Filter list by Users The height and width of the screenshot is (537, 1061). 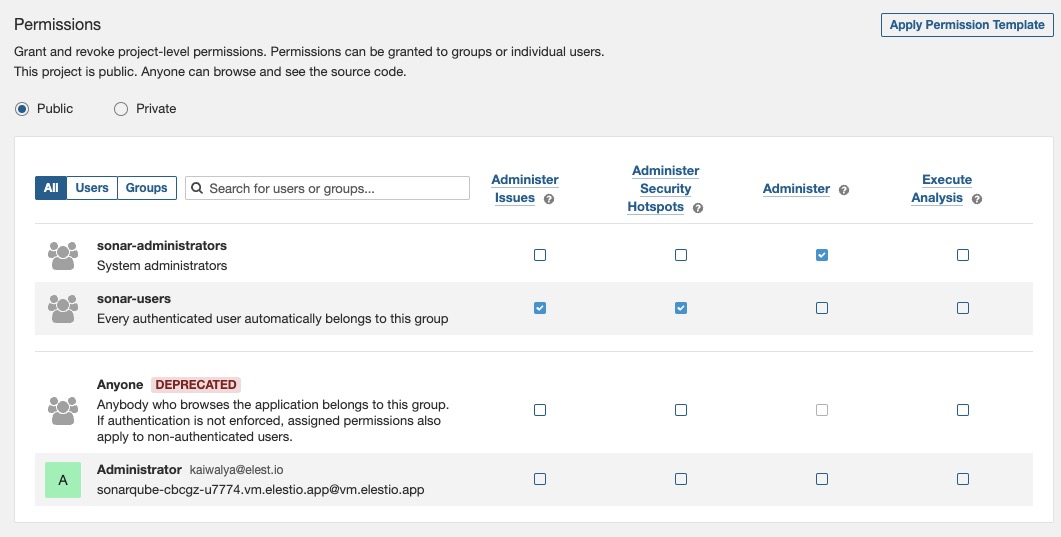click(92, 188)
